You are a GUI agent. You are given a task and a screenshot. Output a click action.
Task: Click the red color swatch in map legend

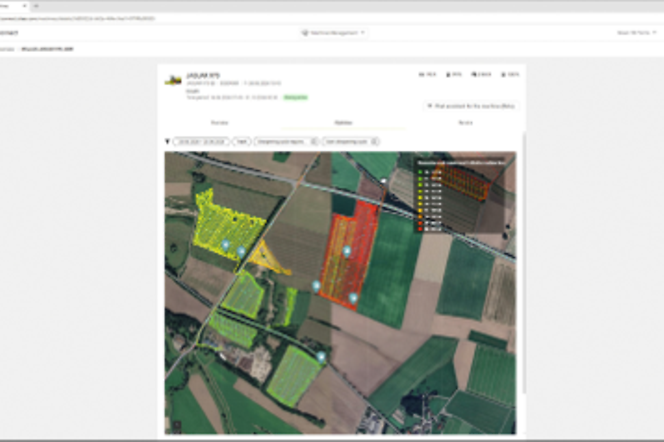click(420, 229)
